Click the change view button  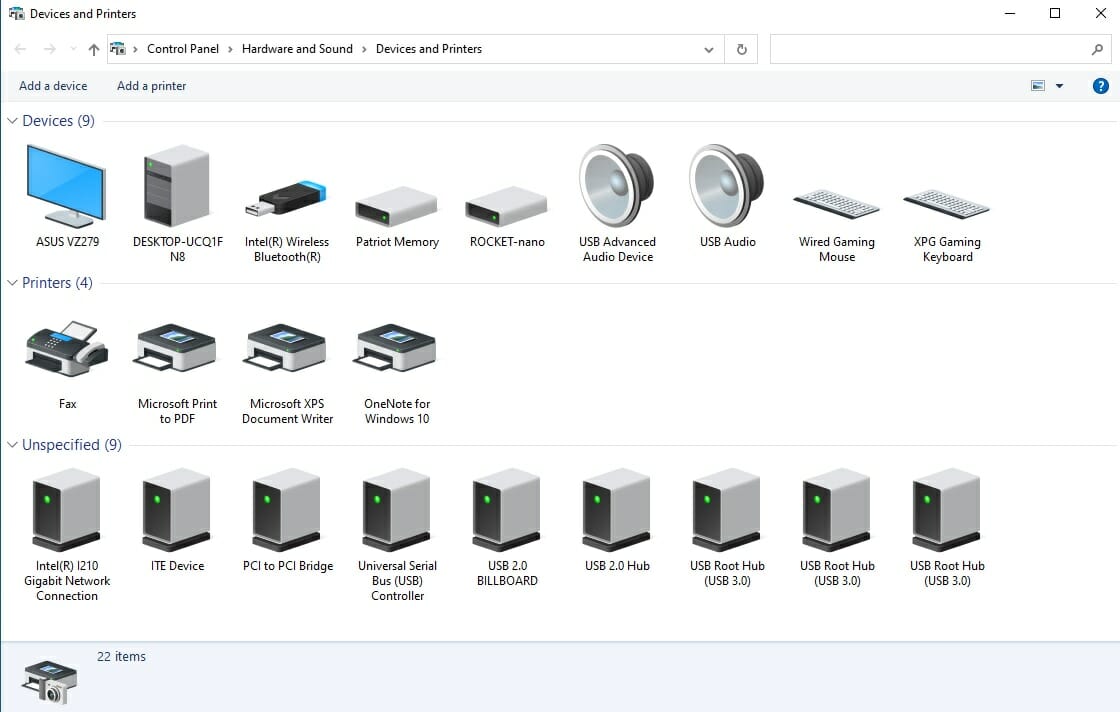tap(1038, 86)
